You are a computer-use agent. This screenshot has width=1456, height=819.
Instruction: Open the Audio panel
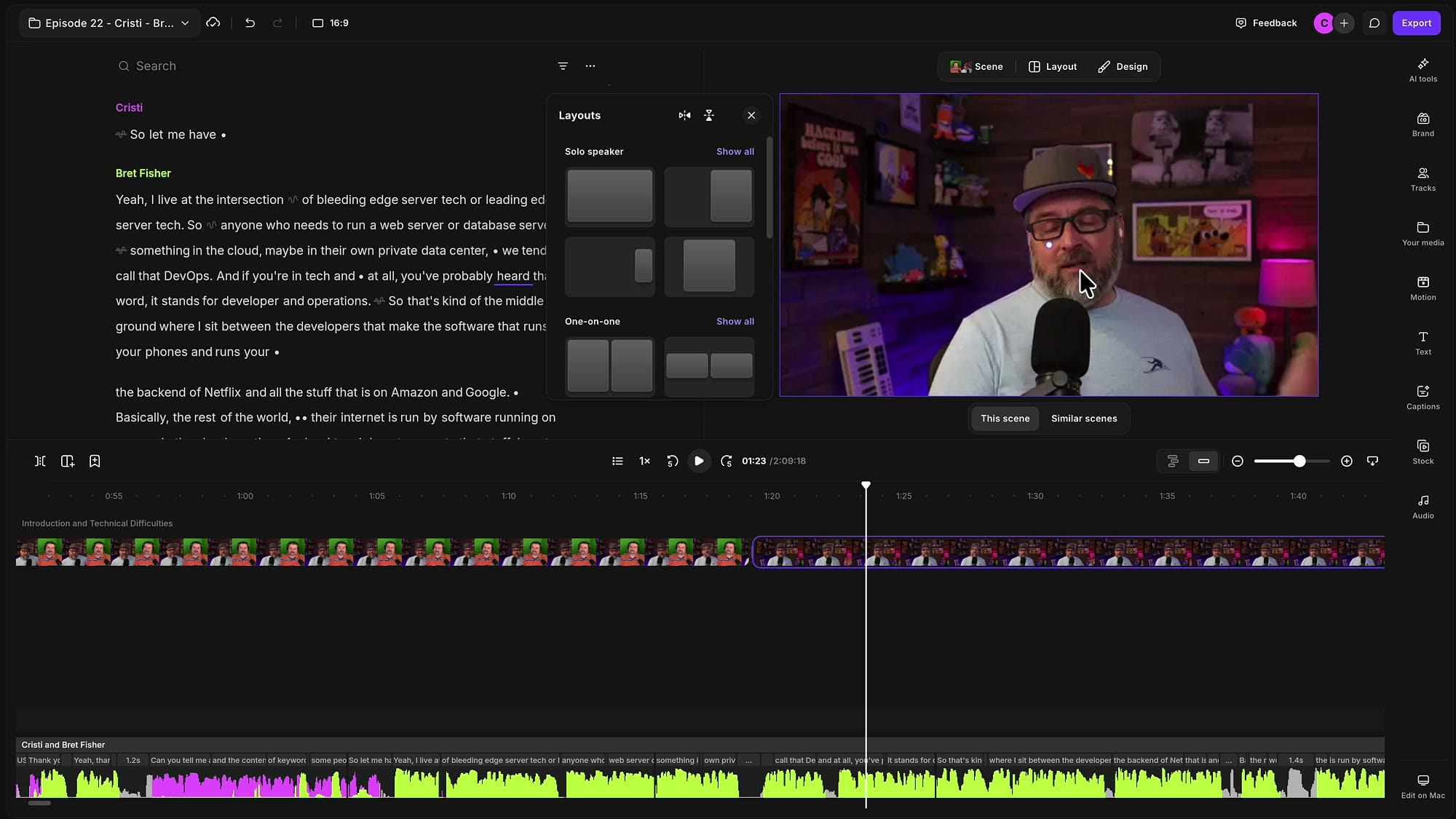pos(1423,507)
